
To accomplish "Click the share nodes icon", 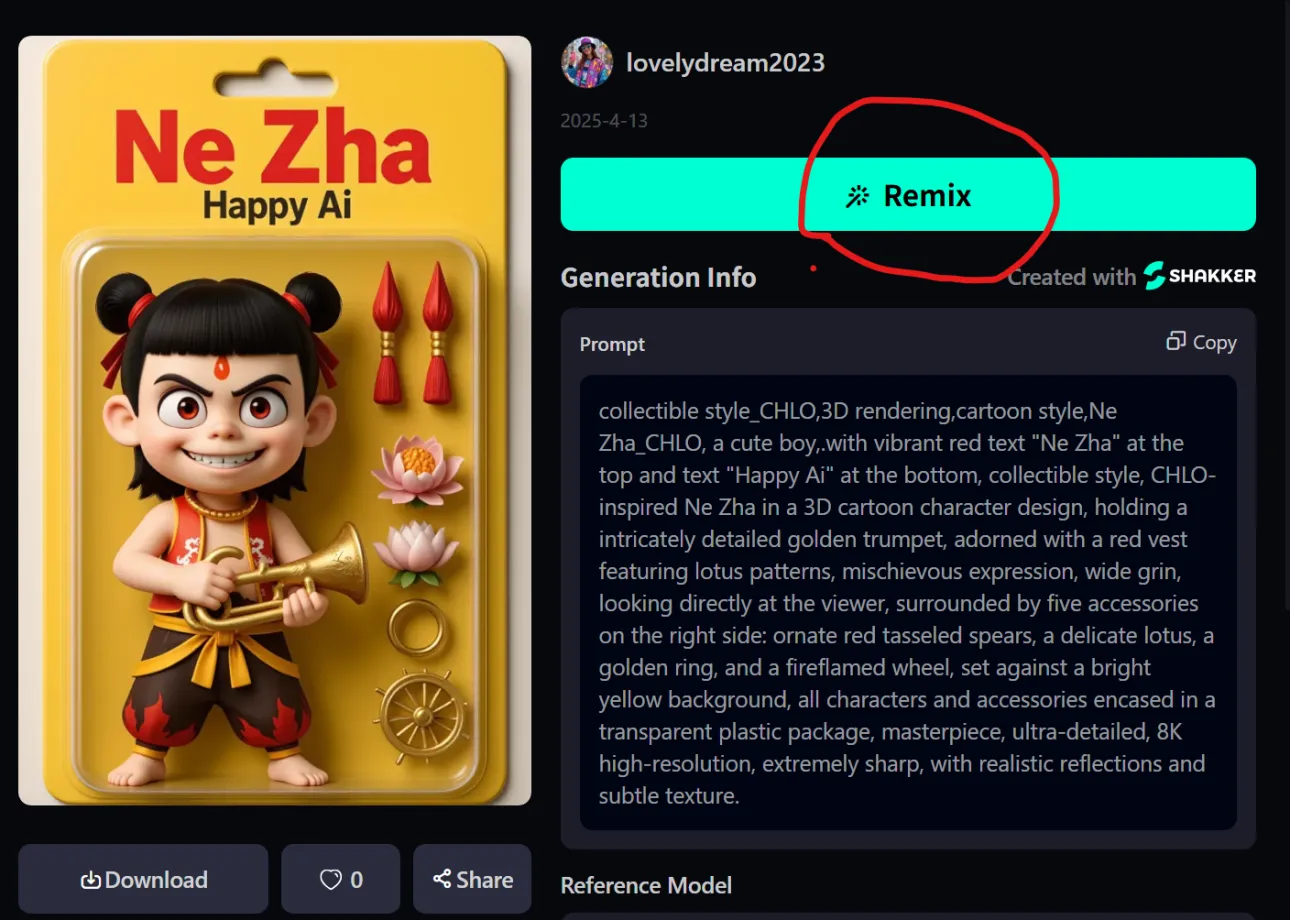I will click(441, 879).
